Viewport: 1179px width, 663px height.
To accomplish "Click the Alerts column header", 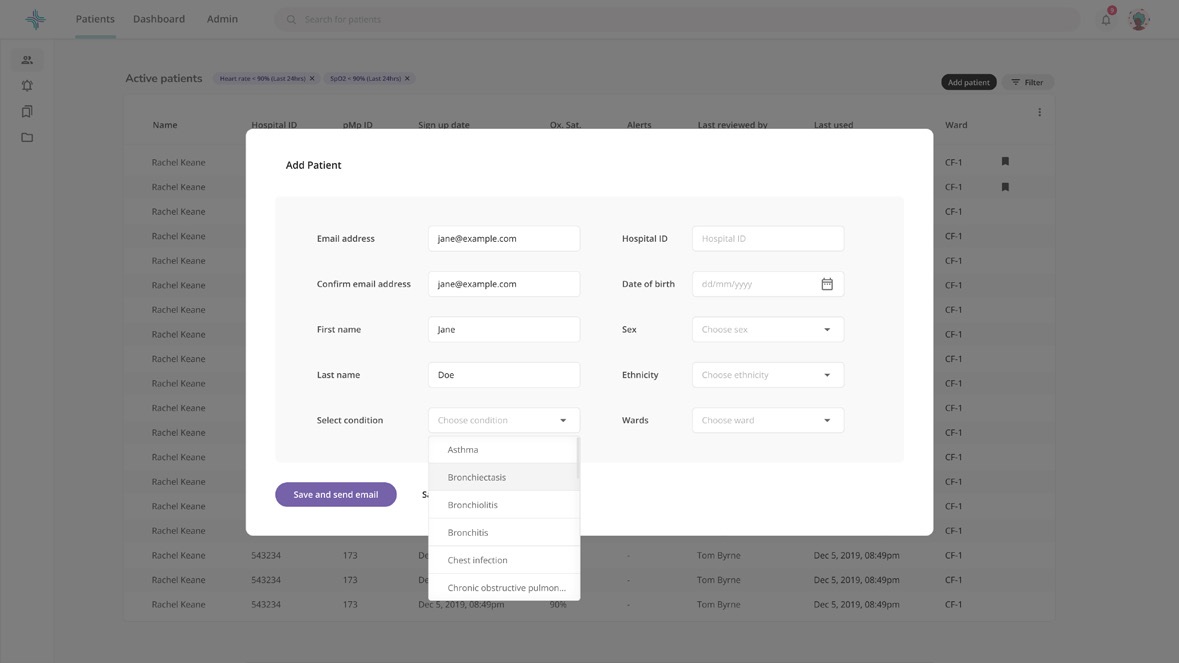I will (639, 125).
